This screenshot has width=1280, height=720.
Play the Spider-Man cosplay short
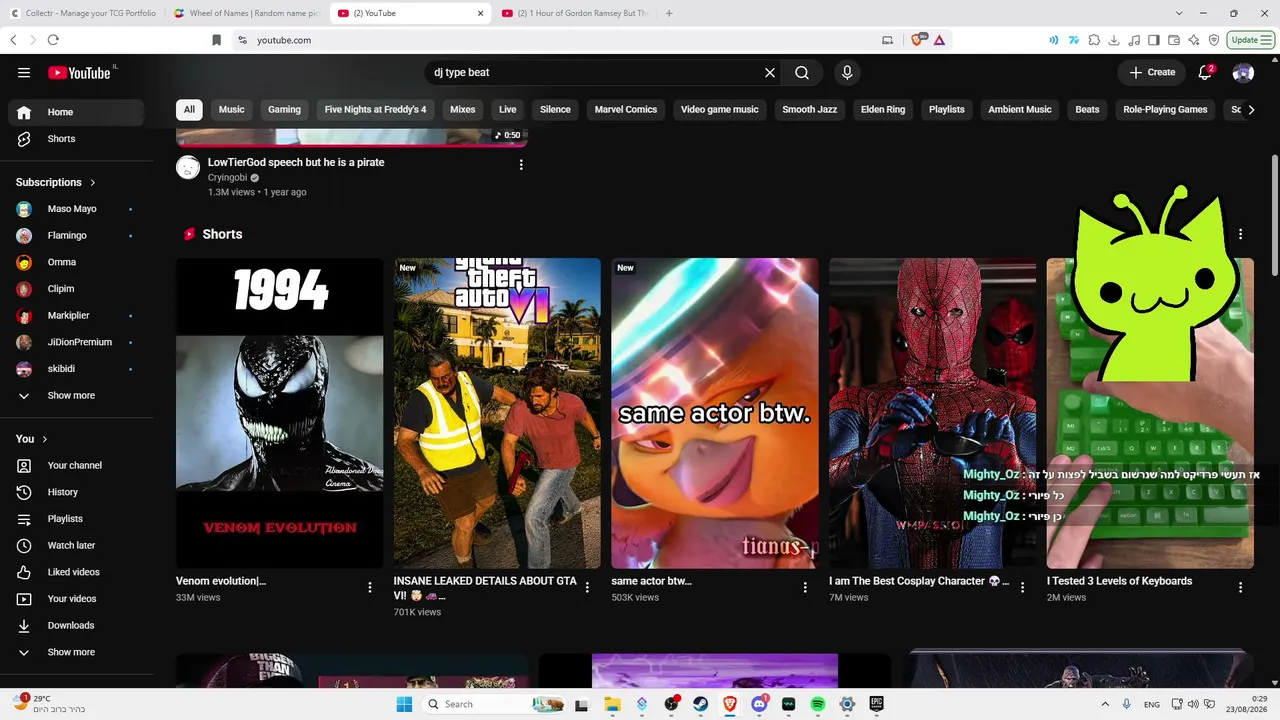point(932,413)
